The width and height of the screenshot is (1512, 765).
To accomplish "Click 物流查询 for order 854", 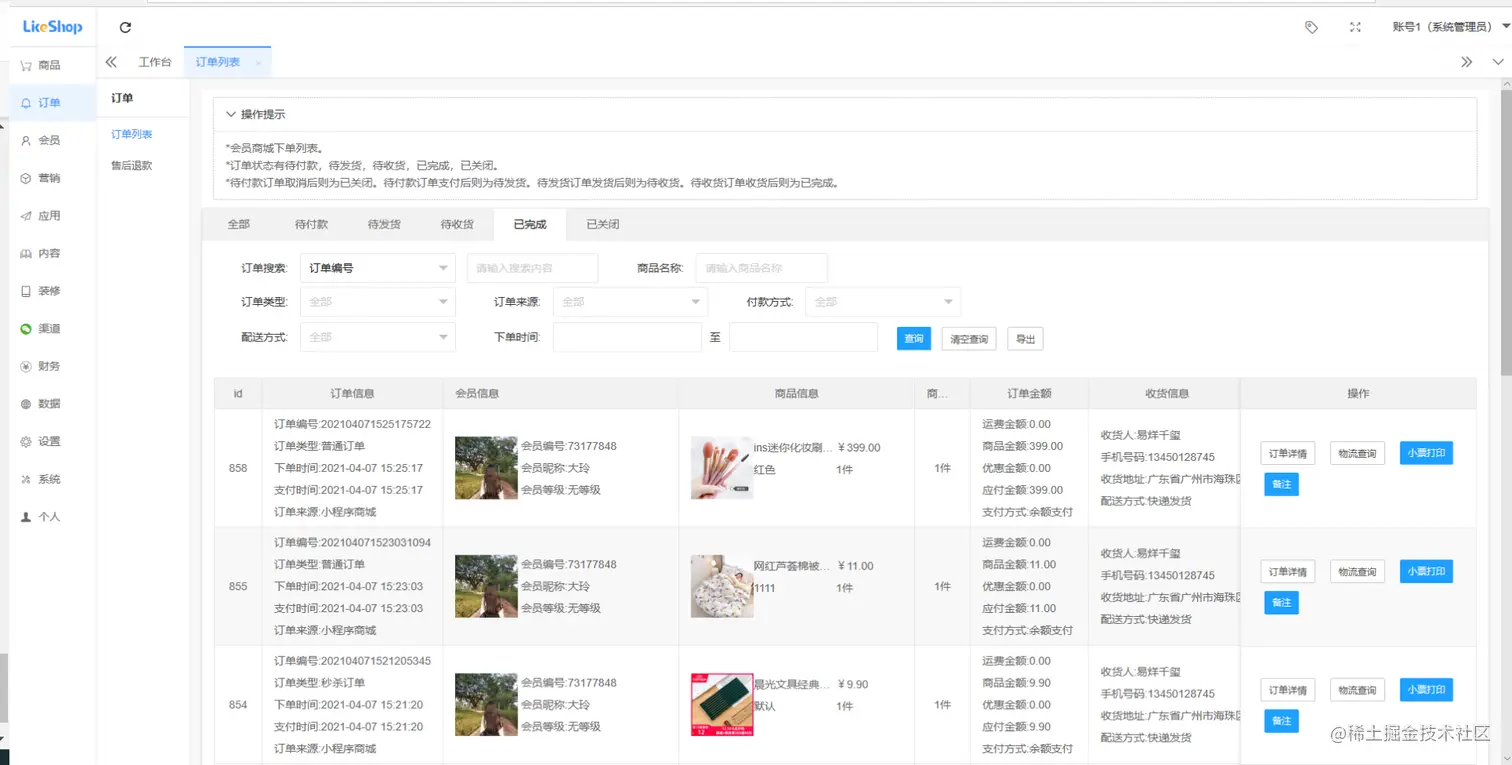I will click(x=1357, y=690).
